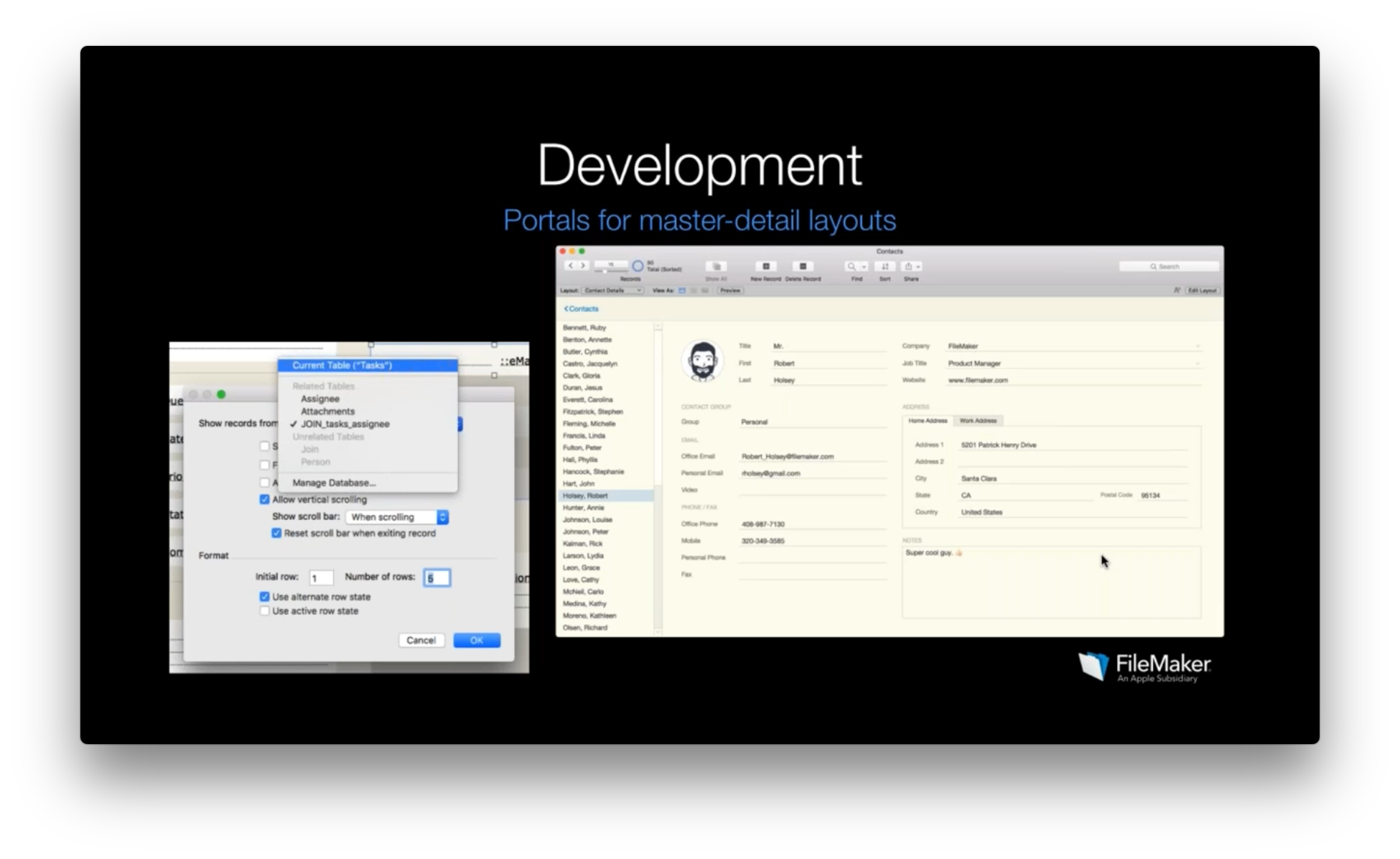
Task: Switch to Table view icon
Action: 705,290
